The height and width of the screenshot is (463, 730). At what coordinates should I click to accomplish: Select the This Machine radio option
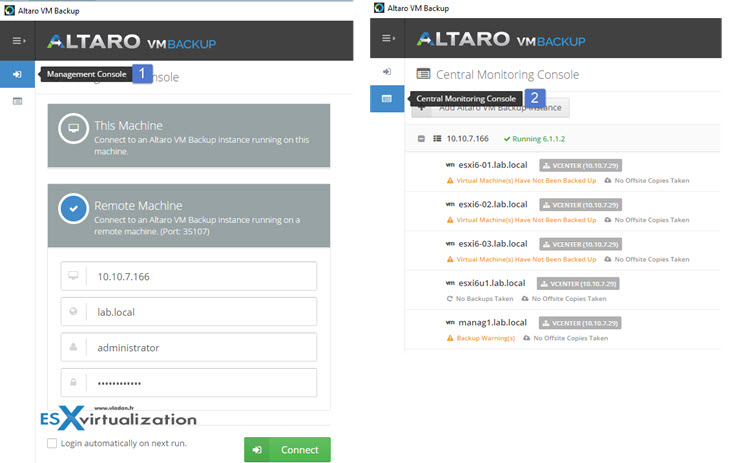coord(74,129)
